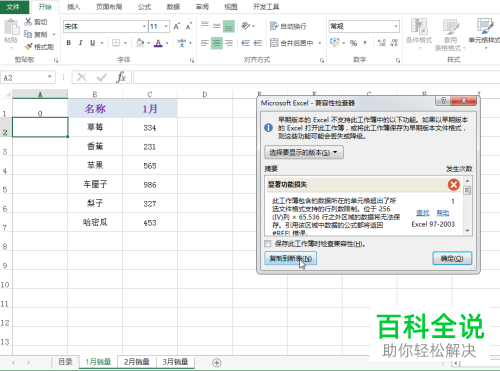Switch to the Data (数据) tab
The image size is (500, 371).
click(x=173, y=7)
